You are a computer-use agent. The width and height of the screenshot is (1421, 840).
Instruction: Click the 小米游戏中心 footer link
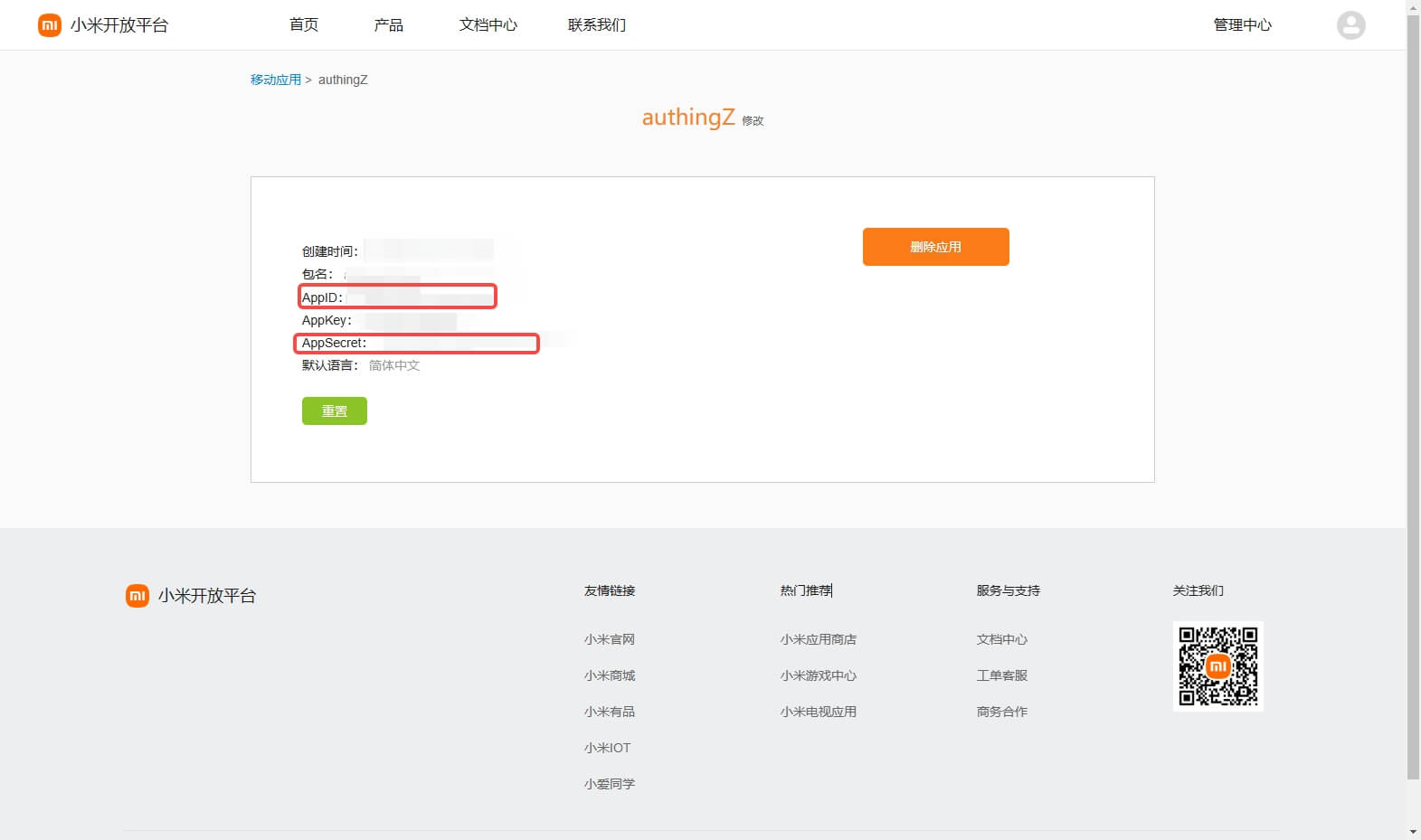click(819, 675)
